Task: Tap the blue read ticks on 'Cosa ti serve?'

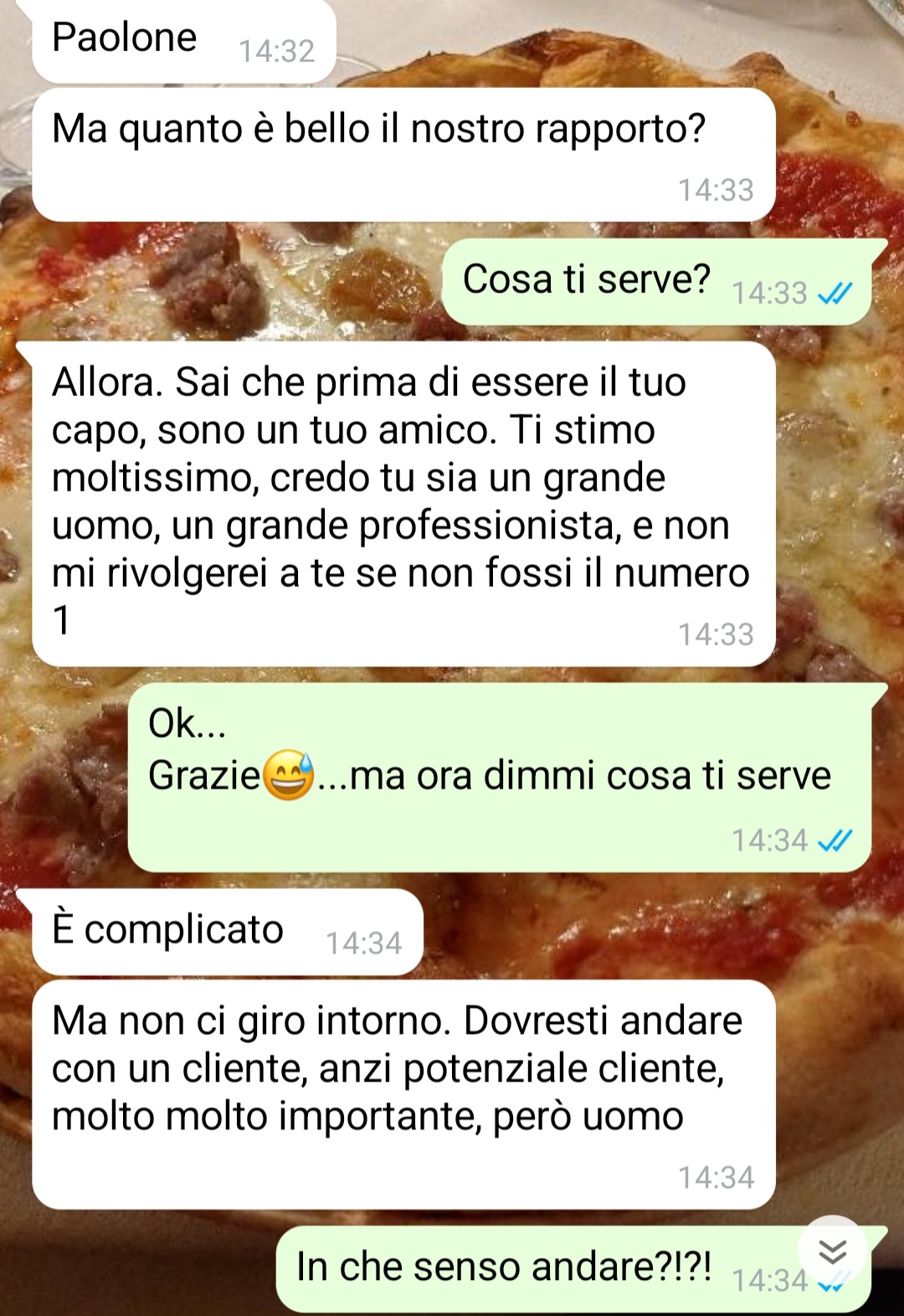Action: coord(835,293)
